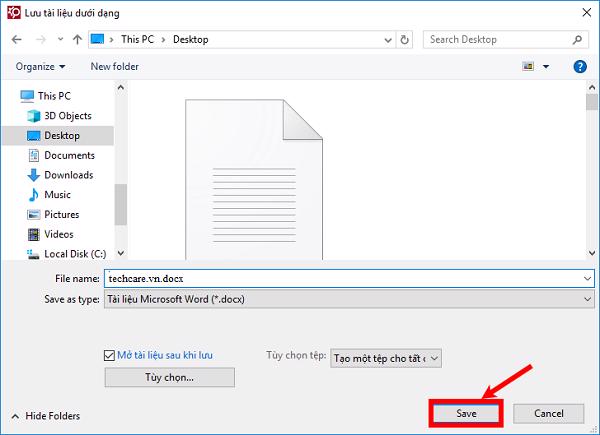Expand the Save as type dropdown
600x435 pixels.
586,299
